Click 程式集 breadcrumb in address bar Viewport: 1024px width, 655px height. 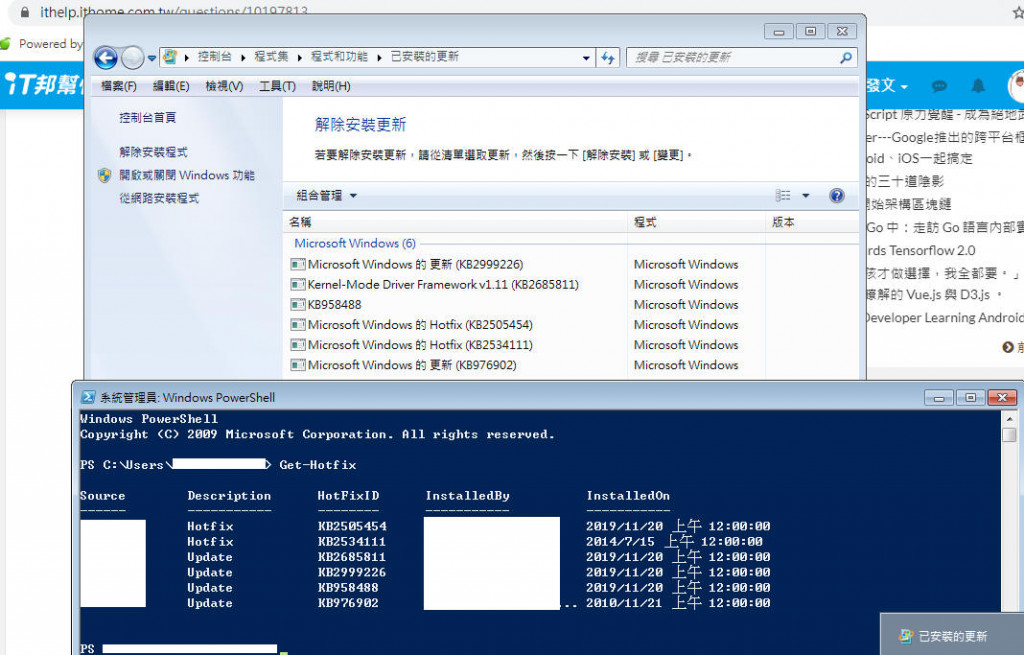[x=271, y=57]
